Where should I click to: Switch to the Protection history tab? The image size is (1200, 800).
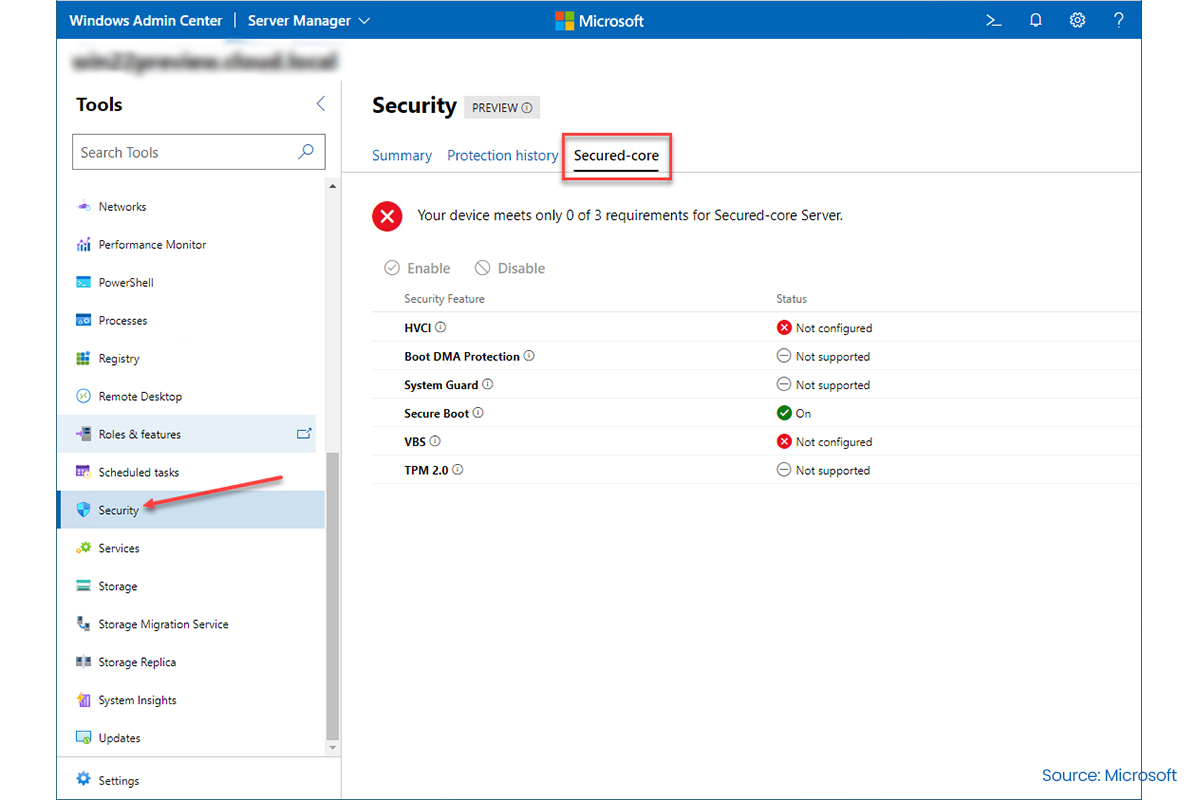coord(502,156)
